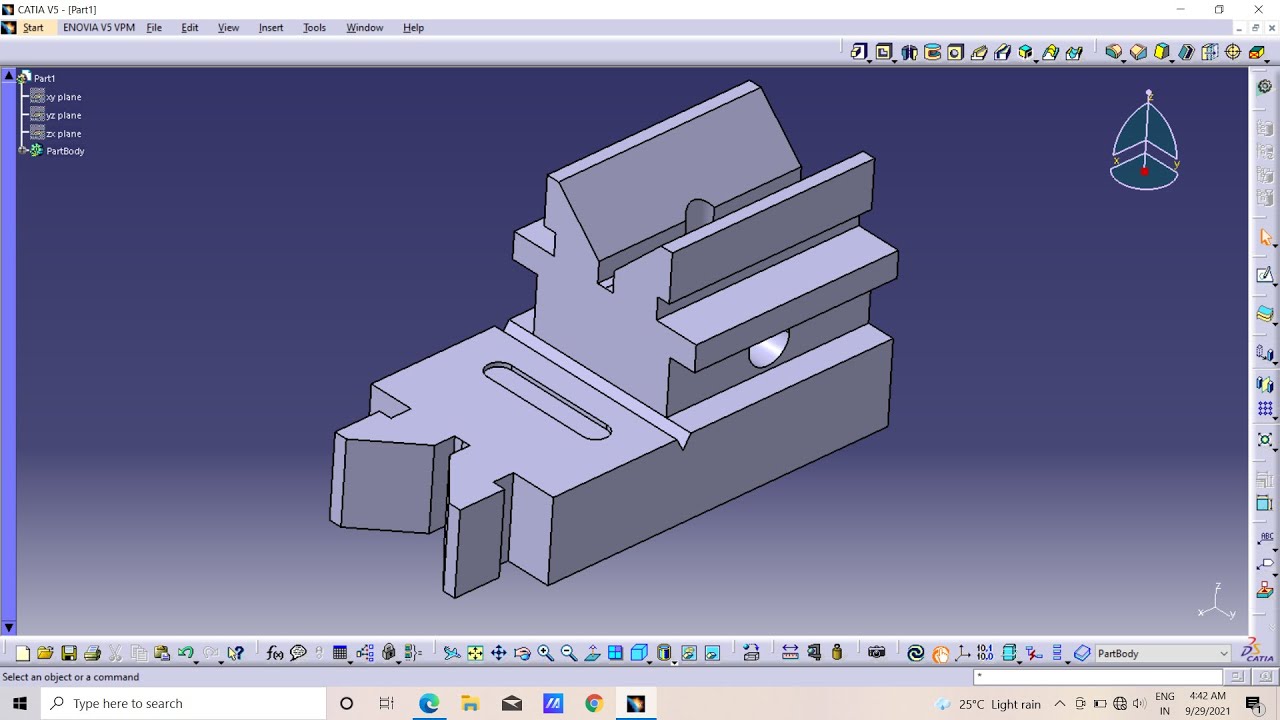Image resolution: width=1280 pixels, height=720 pixels.
Task: Open the Edit menu
Action: click(x=190, y=27)
